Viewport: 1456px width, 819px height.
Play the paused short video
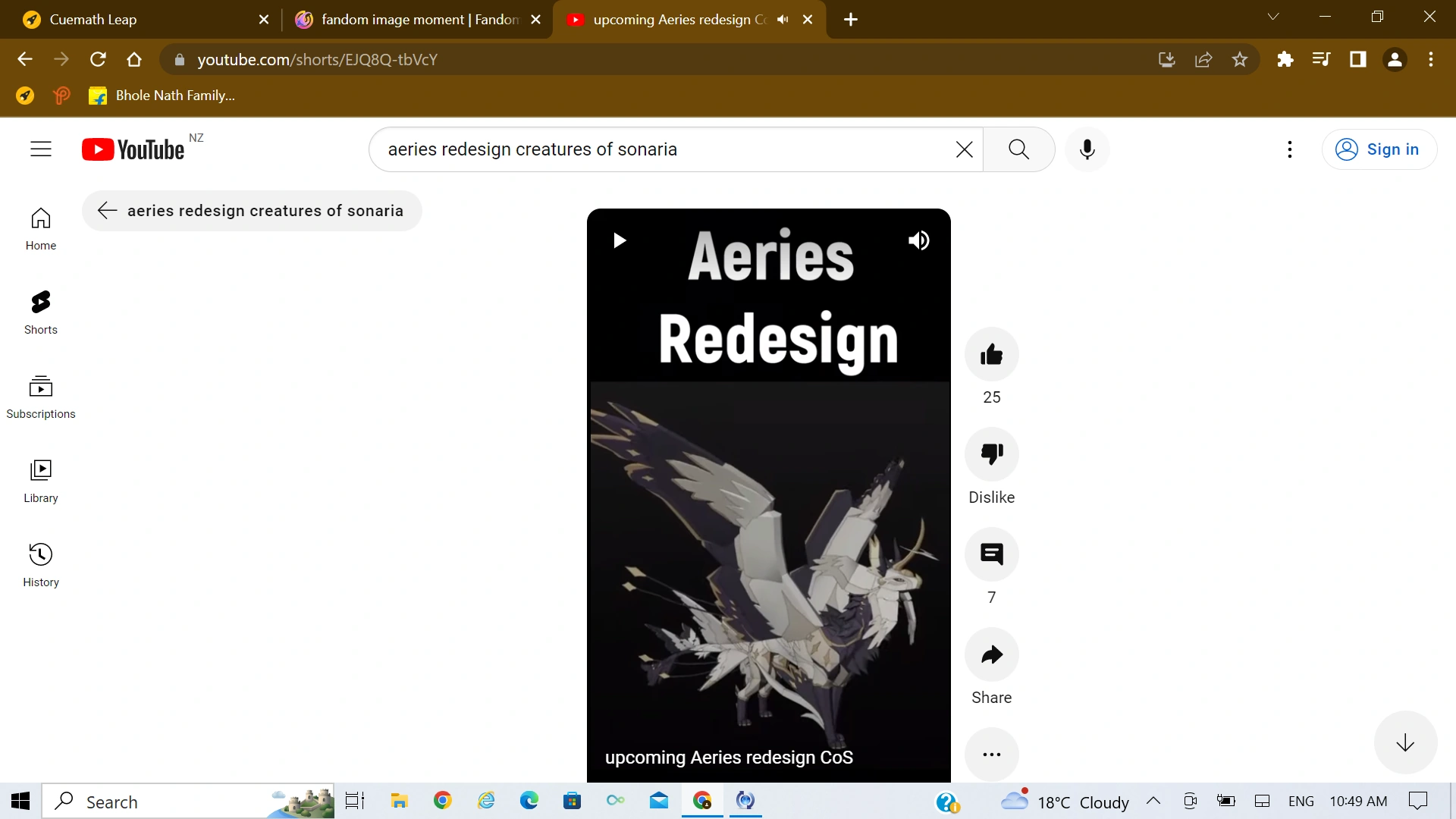pyautogui.click(x=620, y=240)
